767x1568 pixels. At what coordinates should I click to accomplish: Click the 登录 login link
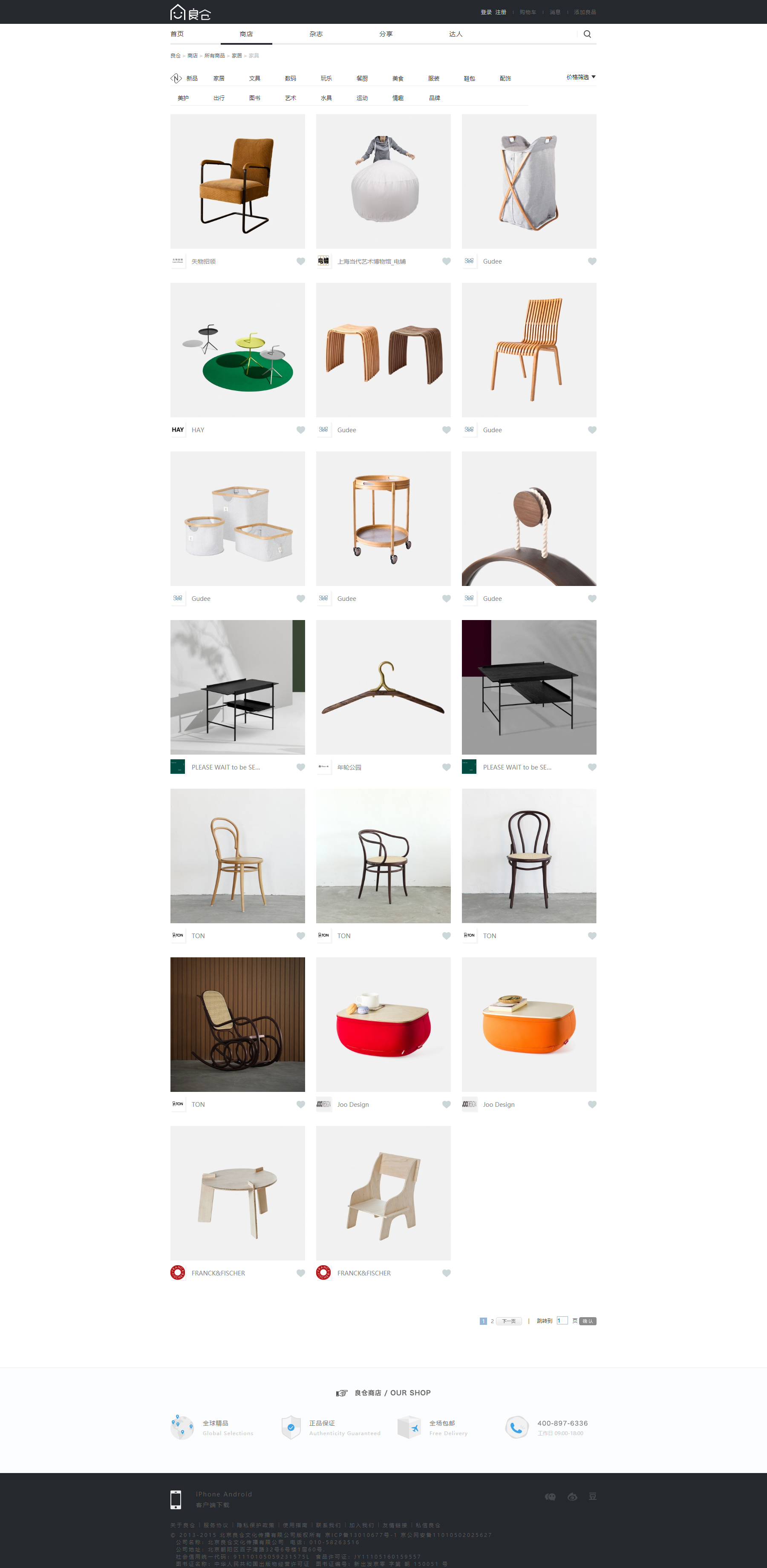486,12
